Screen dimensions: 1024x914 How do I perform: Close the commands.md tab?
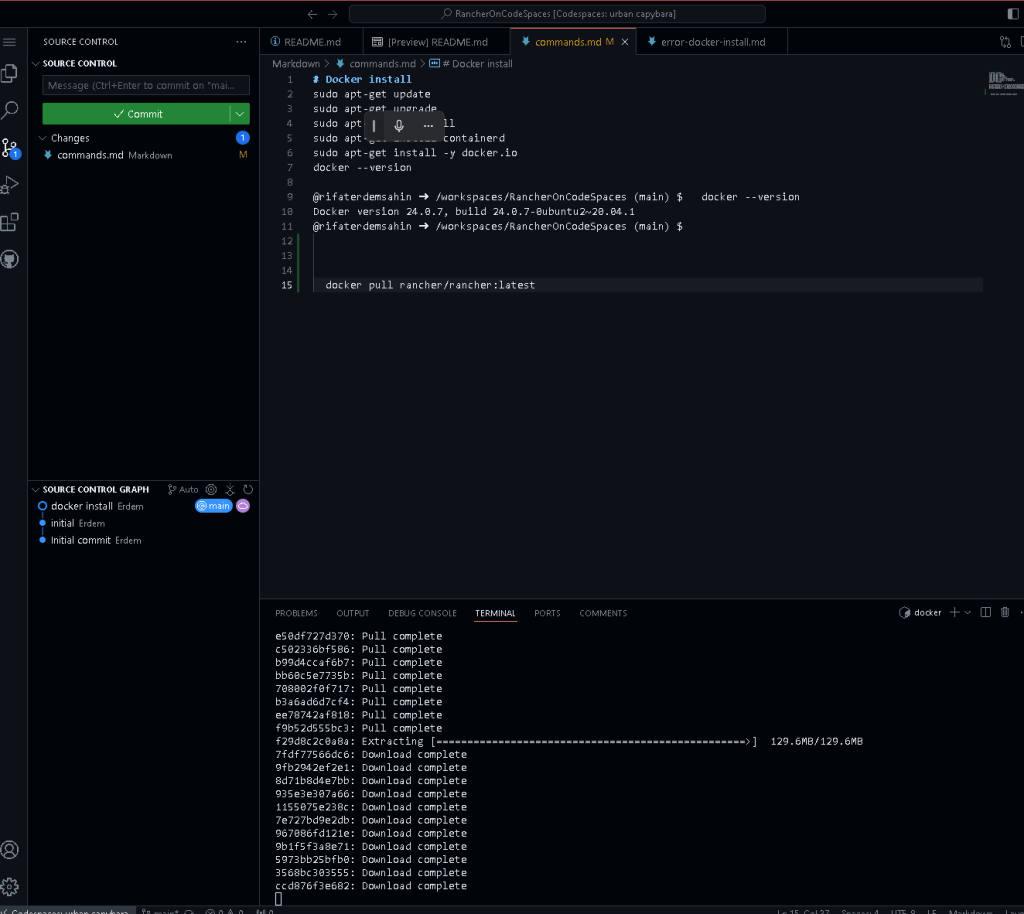click(625, 42)
